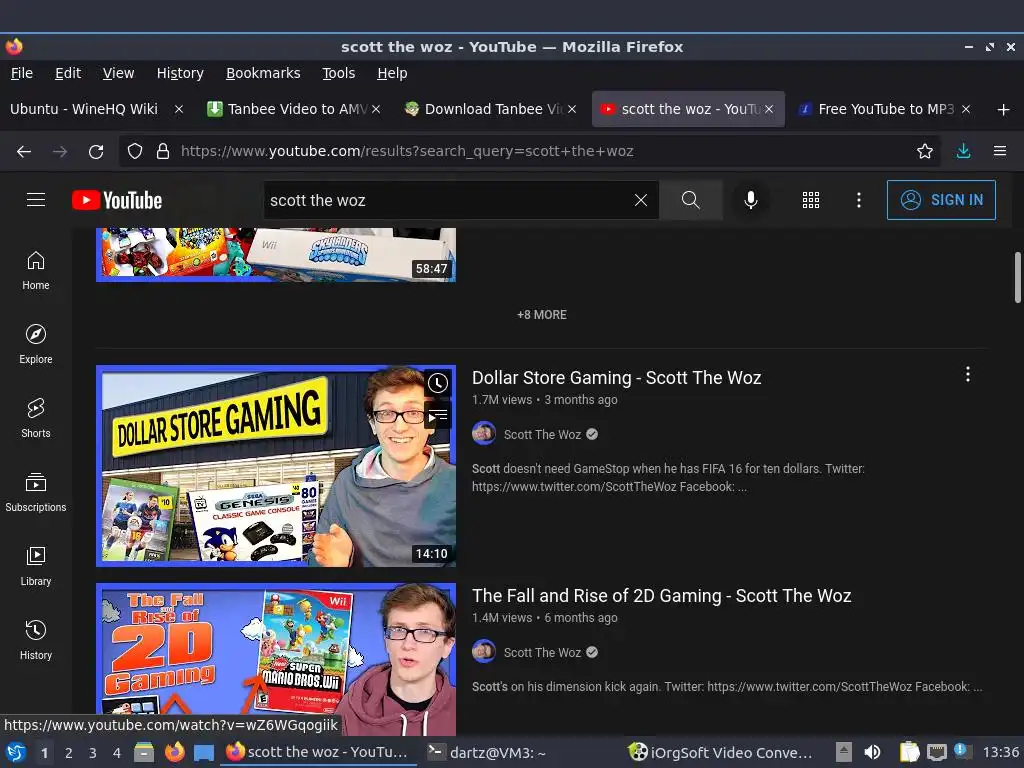The image size is (1024, 768).
Task: Show site security padlock info
Action: (163, 152)
